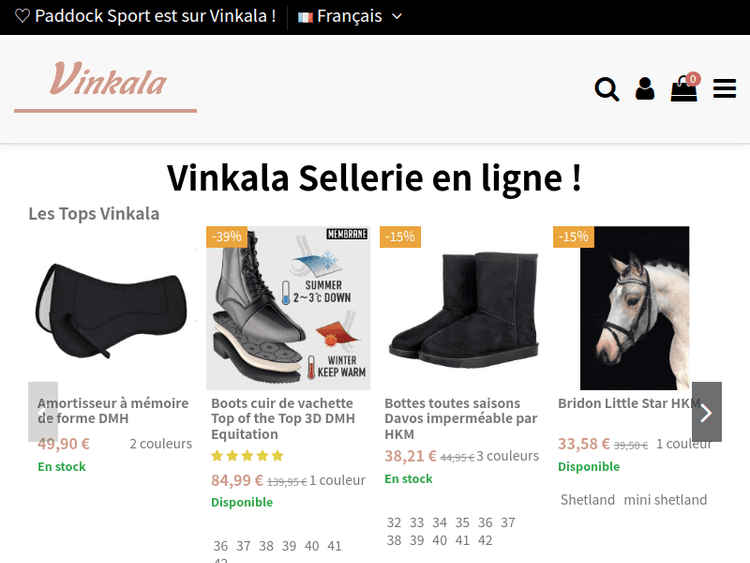
Task: Open the hamburger menu icon
Action: tap(724, 89)
